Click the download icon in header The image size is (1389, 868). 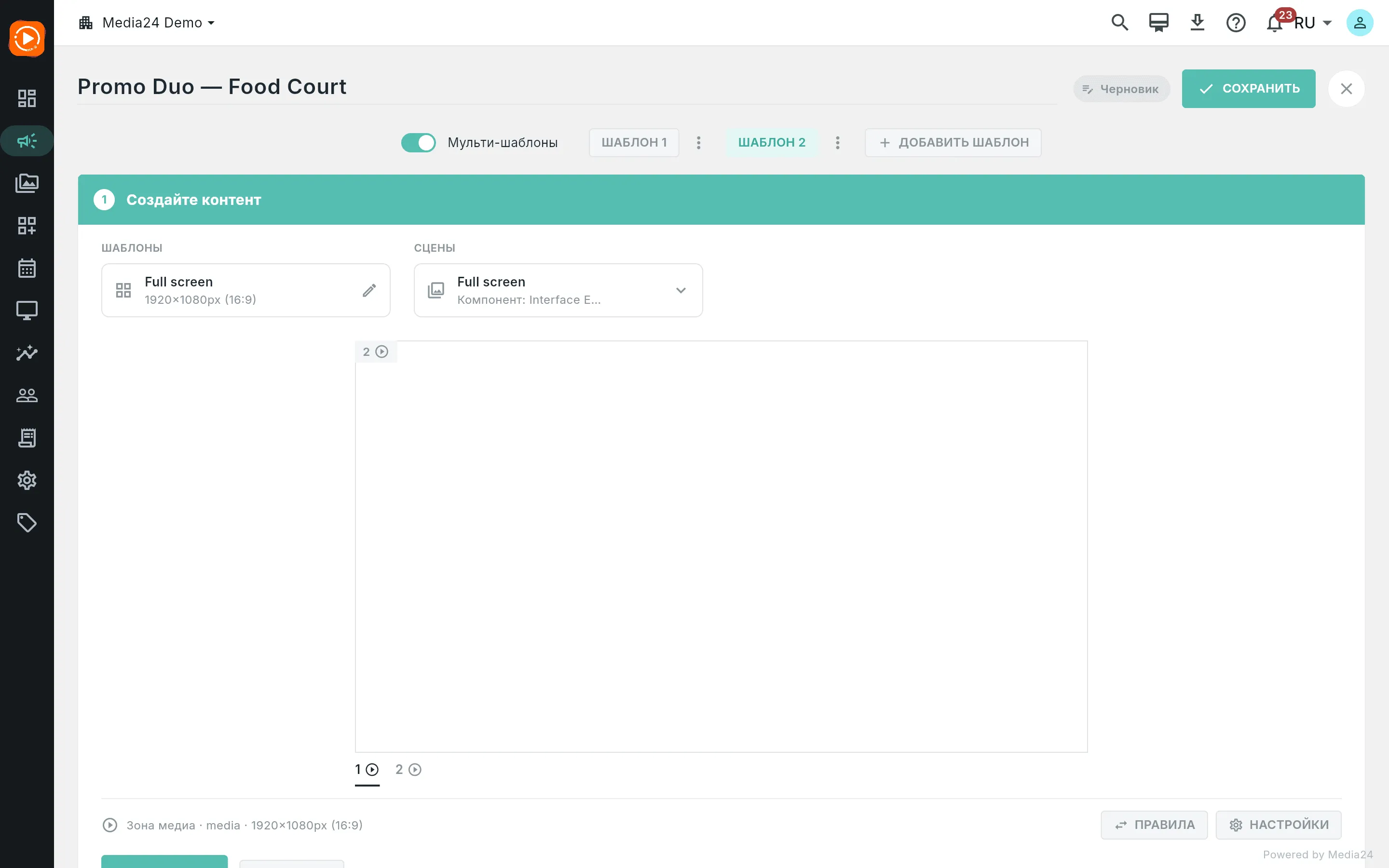coord(1198,23)
